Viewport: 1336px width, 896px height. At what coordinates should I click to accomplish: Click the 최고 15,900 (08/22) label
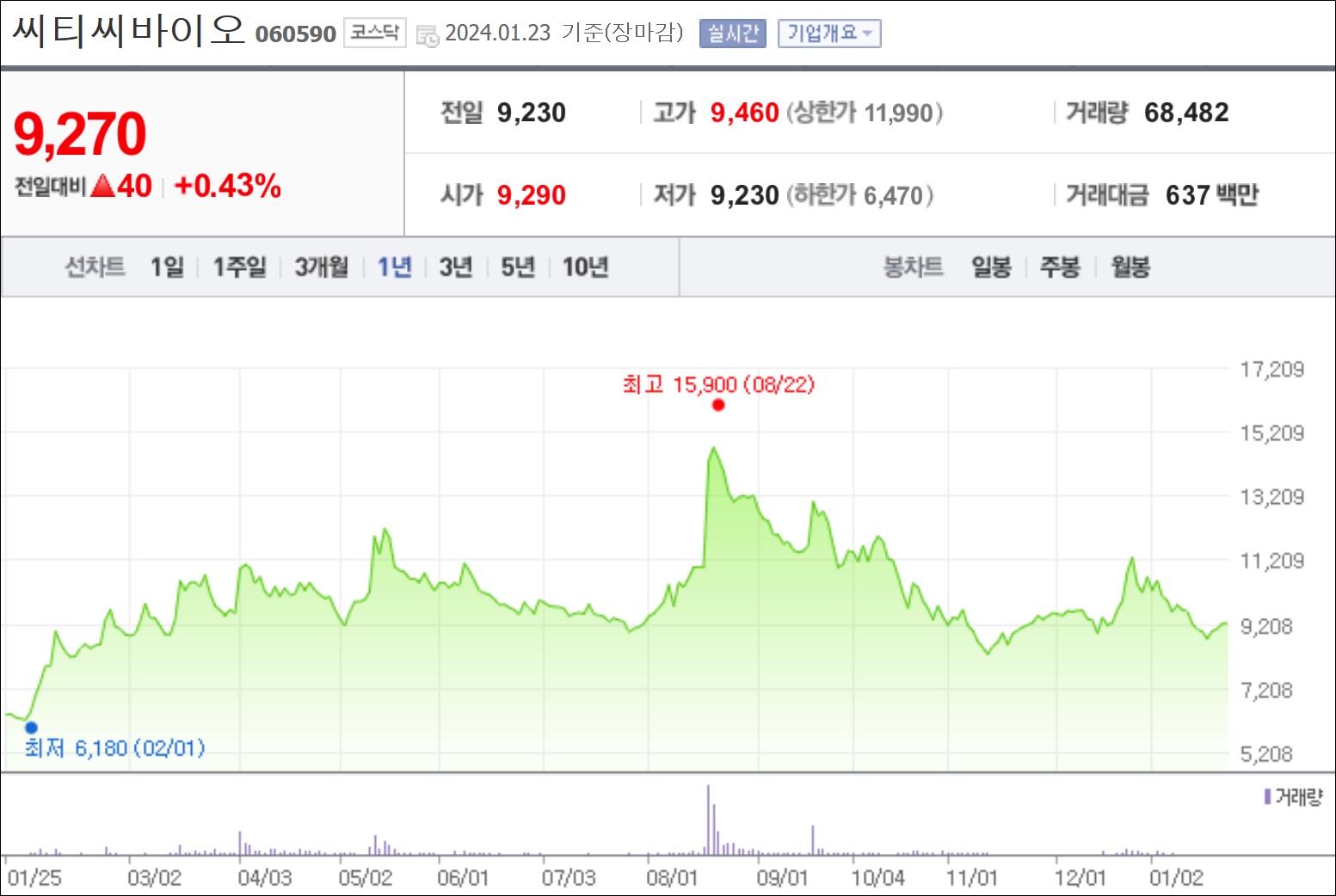(718, 384)
